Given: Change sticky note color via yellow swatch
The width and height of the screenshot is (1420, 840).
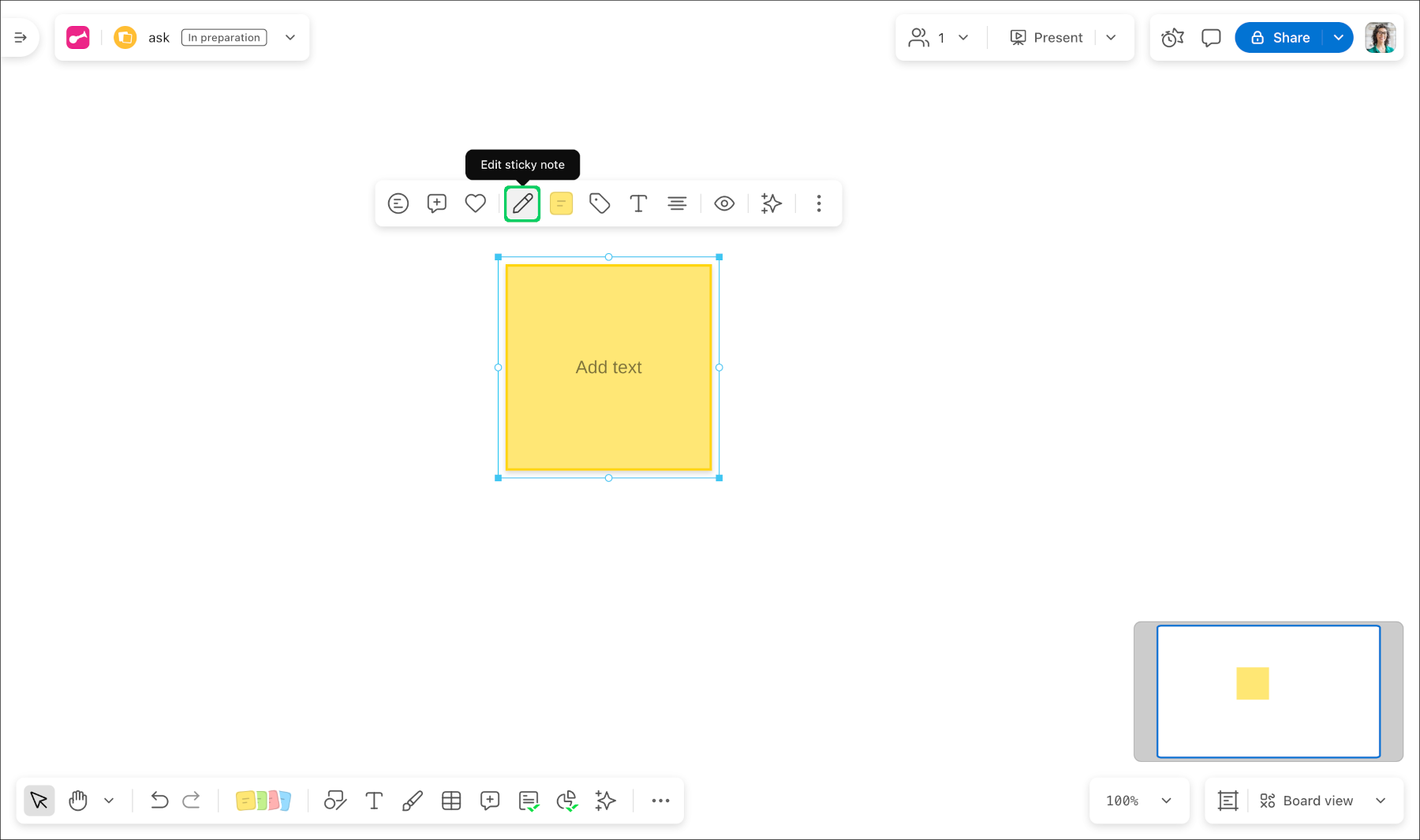Looking at the screenshot, I should 561,203.
